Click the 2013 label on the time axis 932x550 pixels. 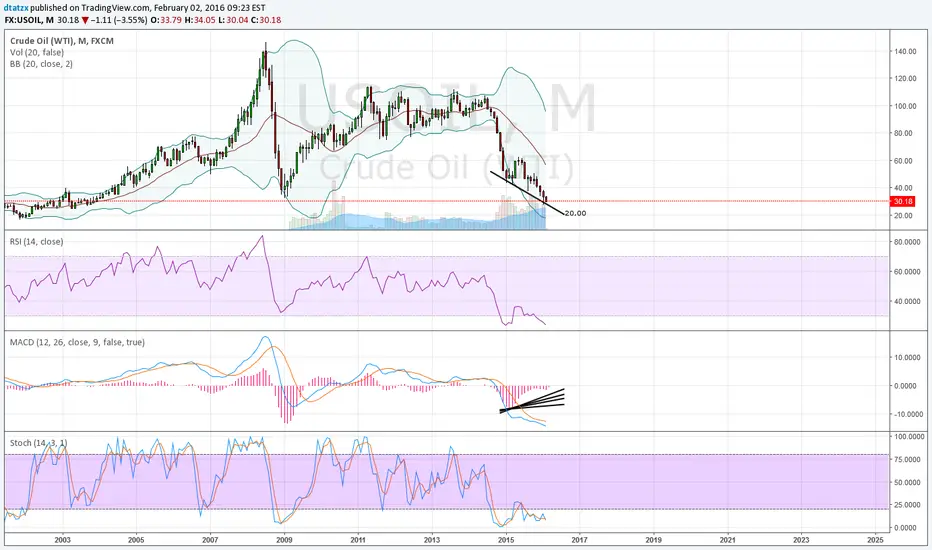point(432,540)
